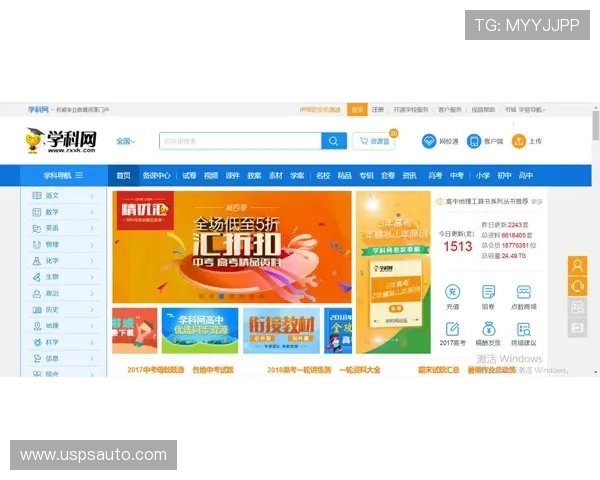Click the 2017中考母题题源 link
Viewport: 600px width, 480px height.
(x=156, y=370)
